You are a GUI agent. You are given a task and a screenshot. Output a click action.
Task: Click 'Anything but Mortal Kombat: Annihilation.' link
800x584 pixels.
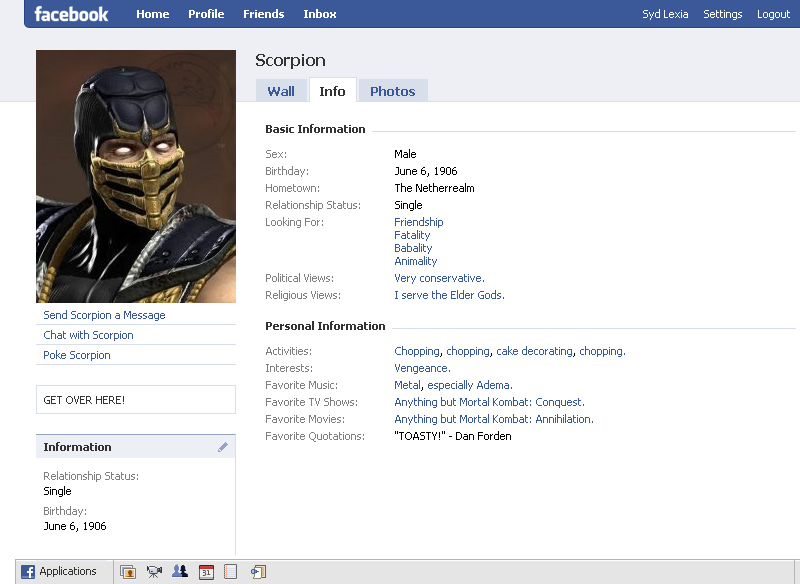coord(494,419)
